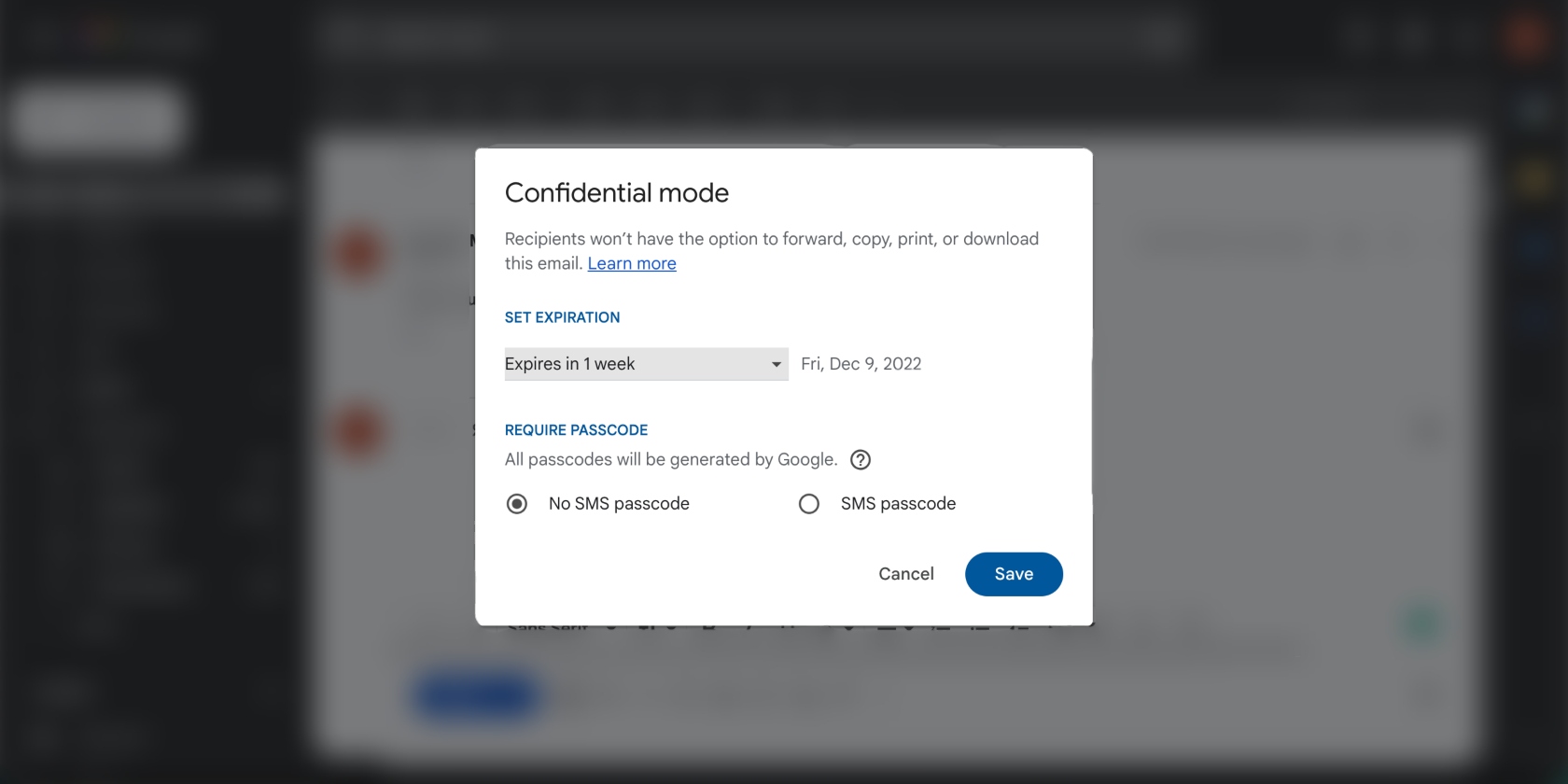Click the Learn more link
This screenshot has width=1568, height=784.
[632, 263]
